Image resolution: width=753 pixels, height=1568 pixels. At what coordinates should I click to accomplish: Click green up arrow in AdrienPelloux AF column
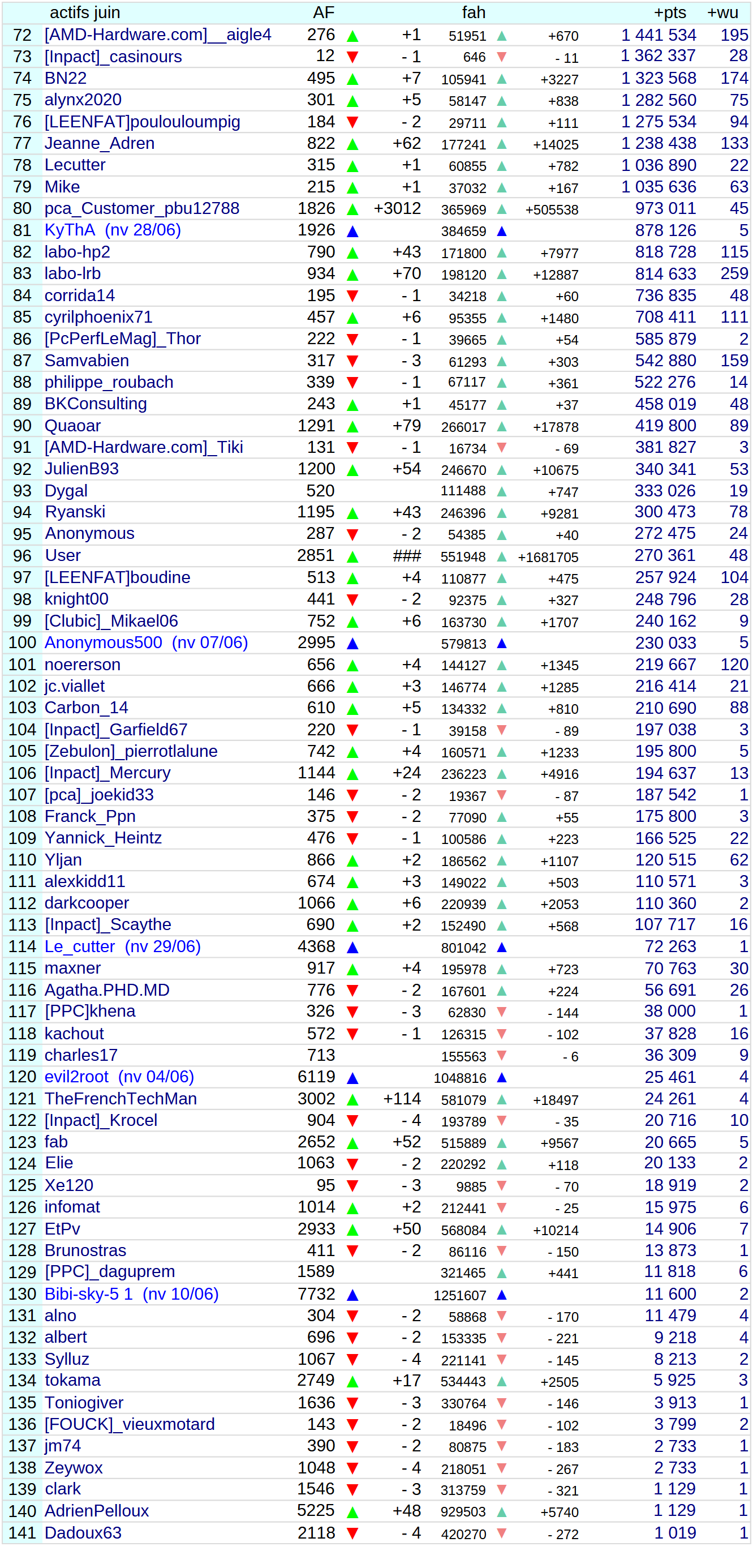click(x=352, y=1512)
